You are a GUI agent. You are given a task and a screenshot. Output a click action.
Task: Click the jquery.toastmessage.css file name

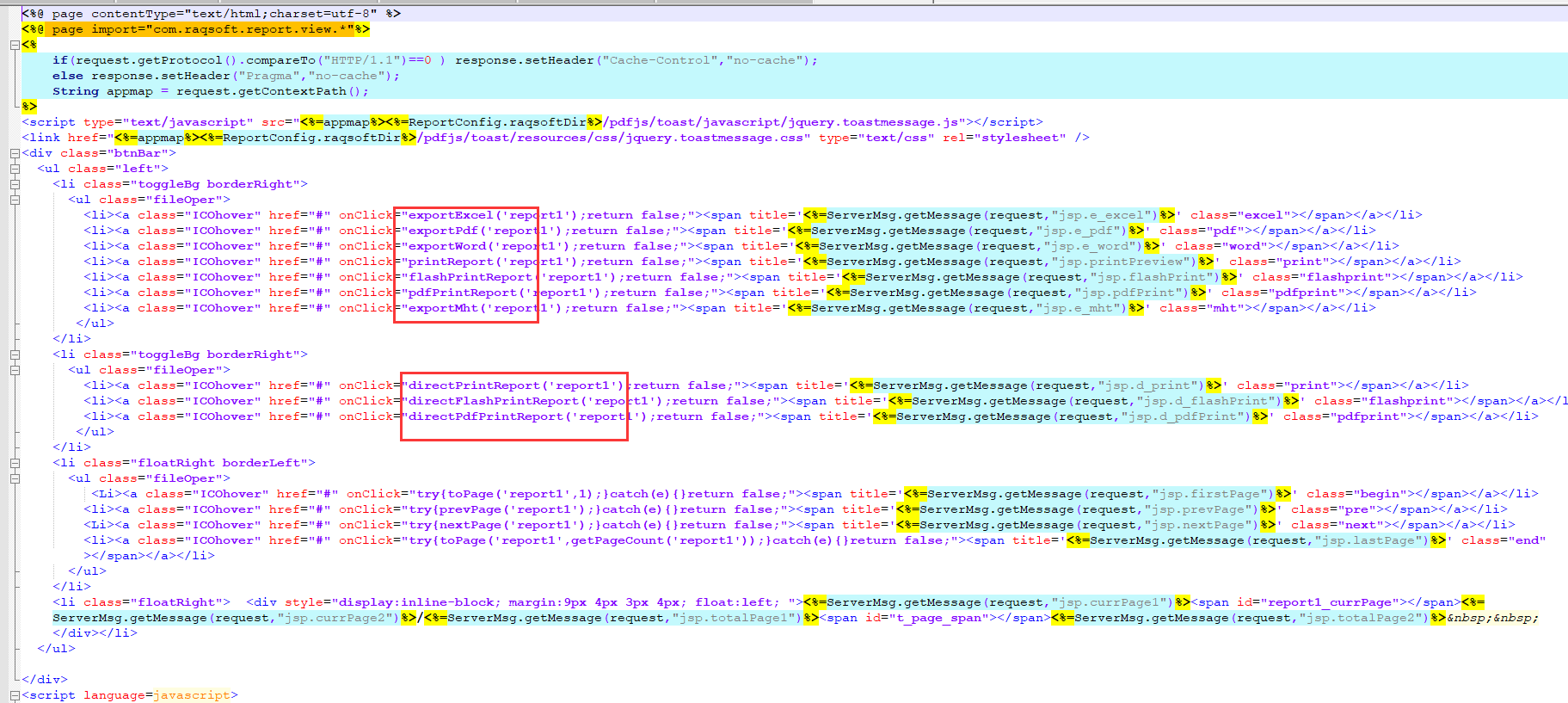tap(714, 138)
